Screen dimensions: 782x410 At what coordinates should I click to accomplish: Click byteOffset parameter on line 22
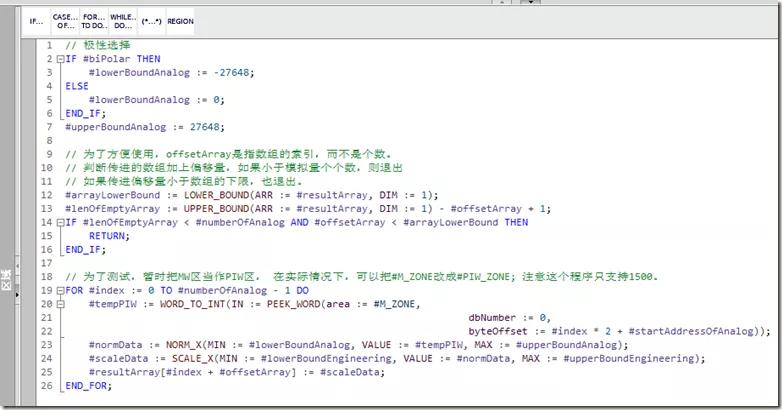coord(498,331)
